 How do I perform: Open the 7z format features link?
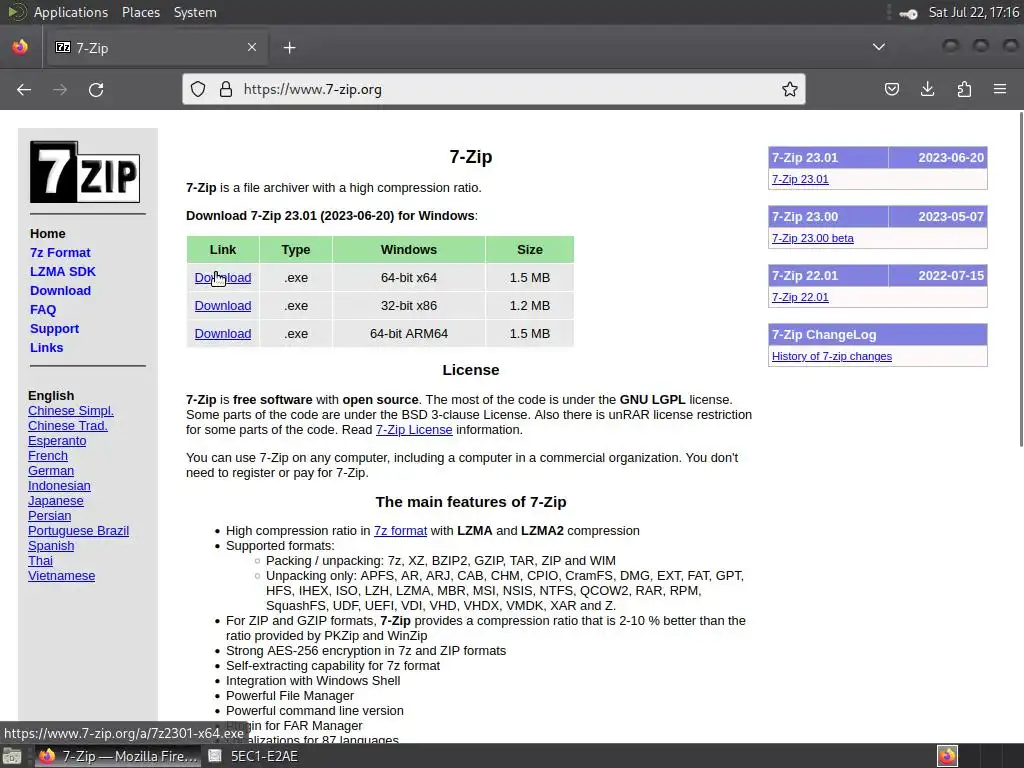tap(400, 531)
